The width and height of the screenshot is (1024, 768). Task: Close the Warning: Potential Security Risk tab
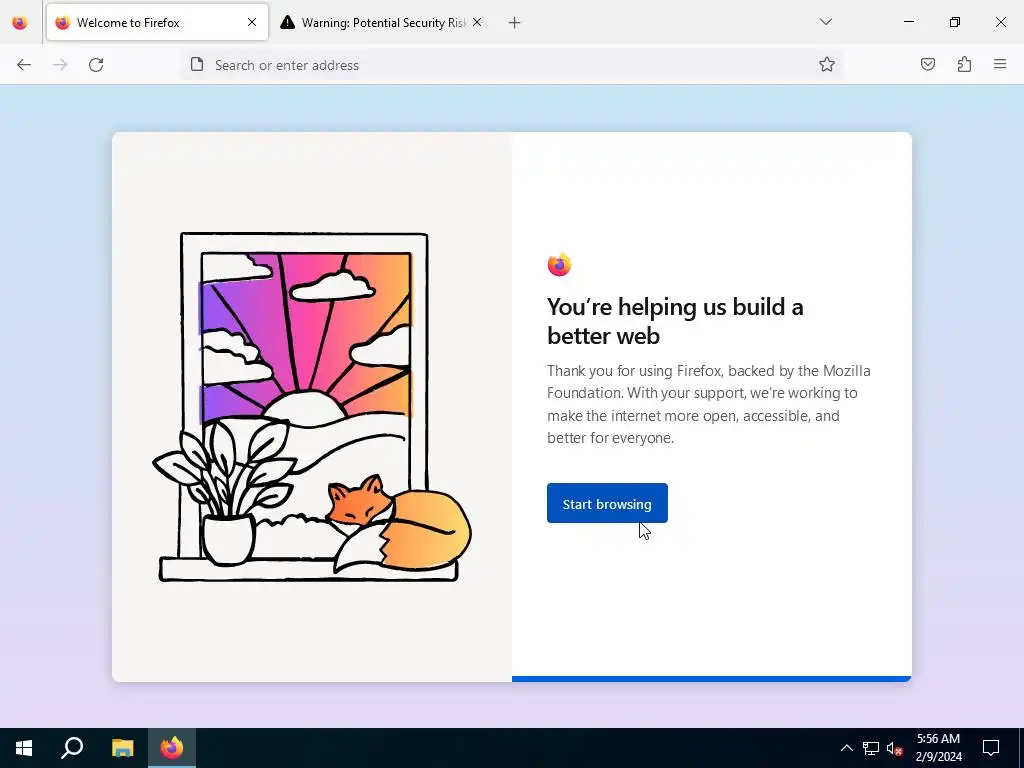coord(477,23)
